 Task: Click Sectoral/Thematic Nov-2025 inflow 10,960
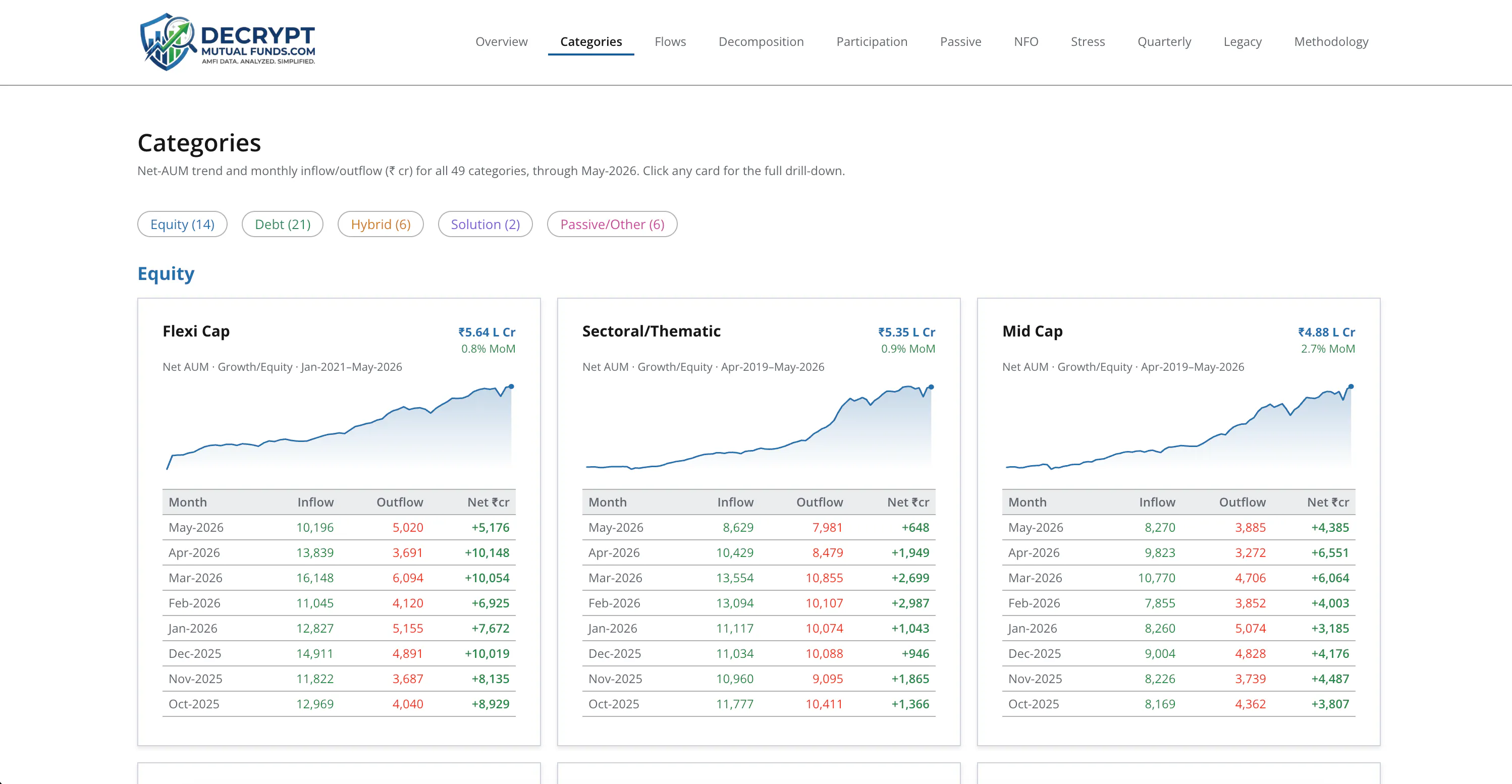(x=735, y=679)
